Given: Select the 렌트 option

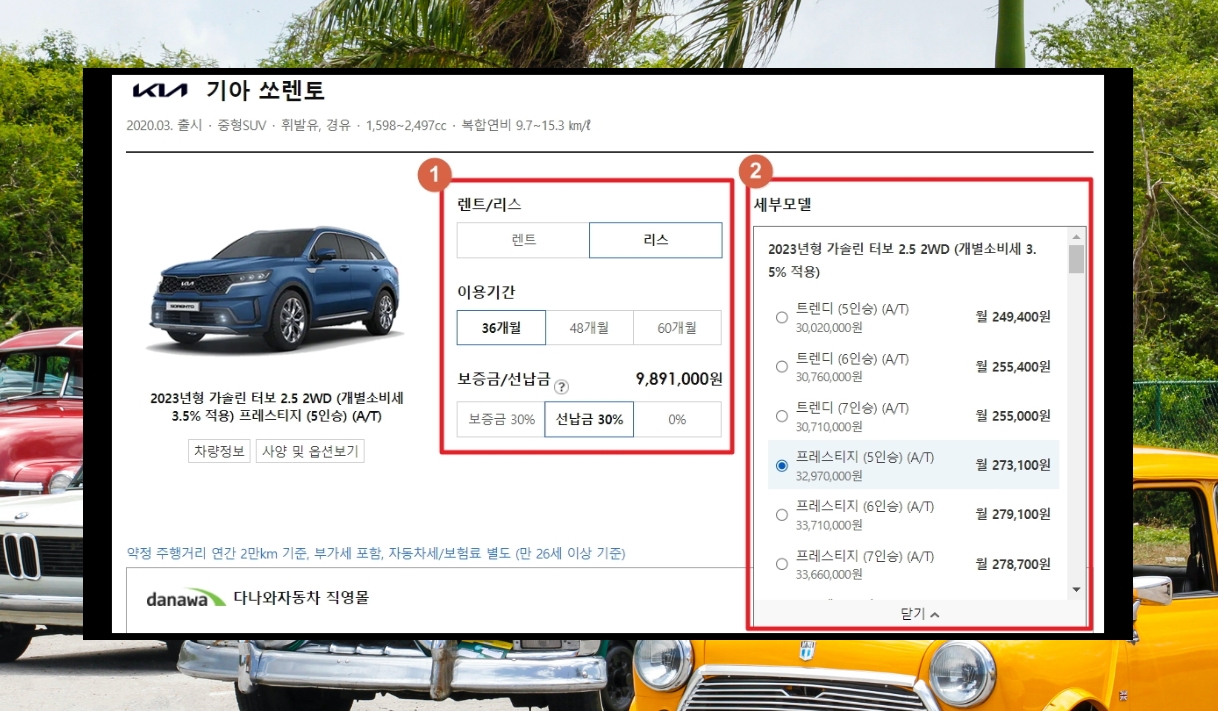Looking at the screenshot, I should (523, 240).
